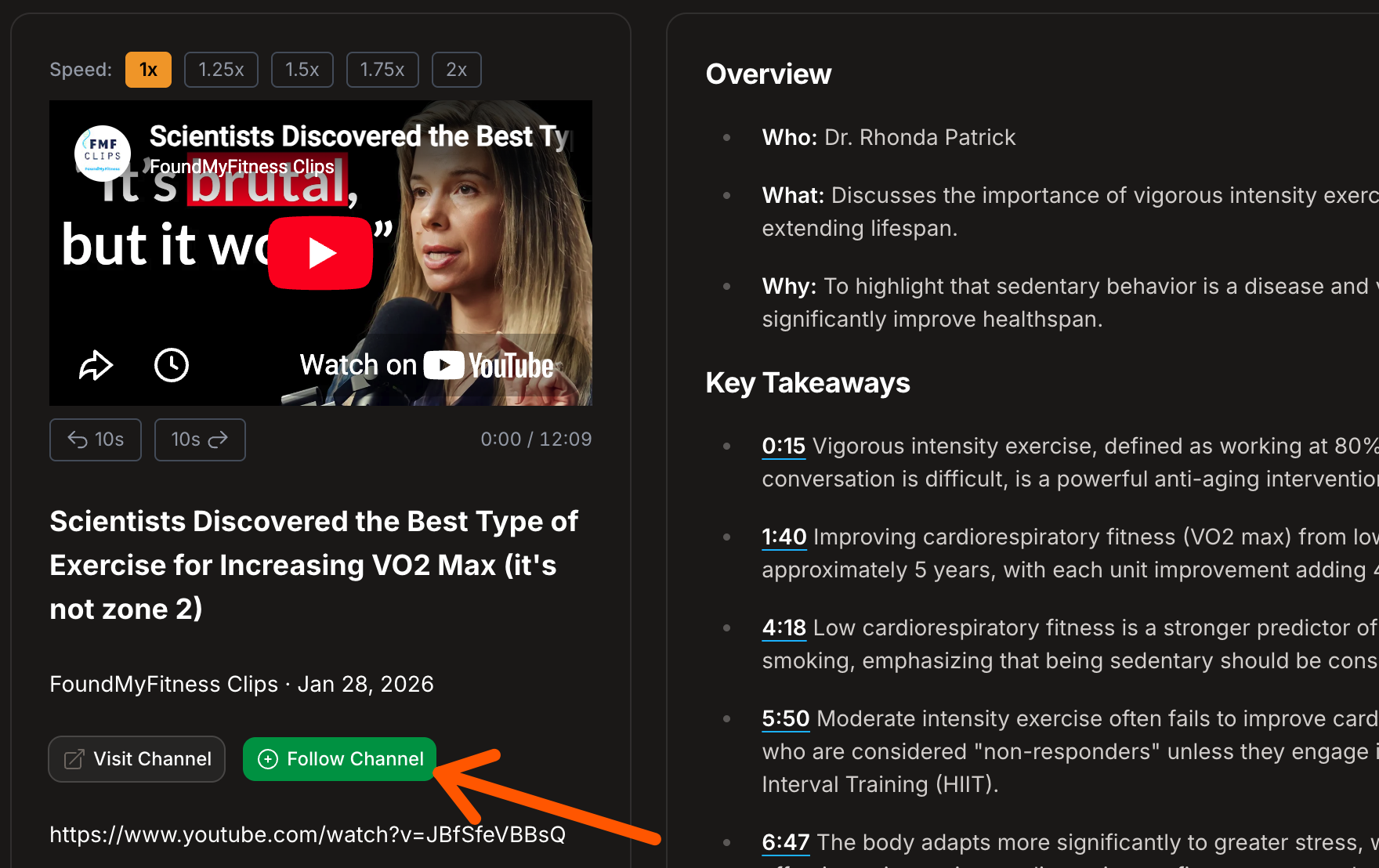Click the FoundMyFitness Clips overlay channel name
The height and width of the screenshot is (868, 1379).
pyautogui.click(x=242, y=167)
